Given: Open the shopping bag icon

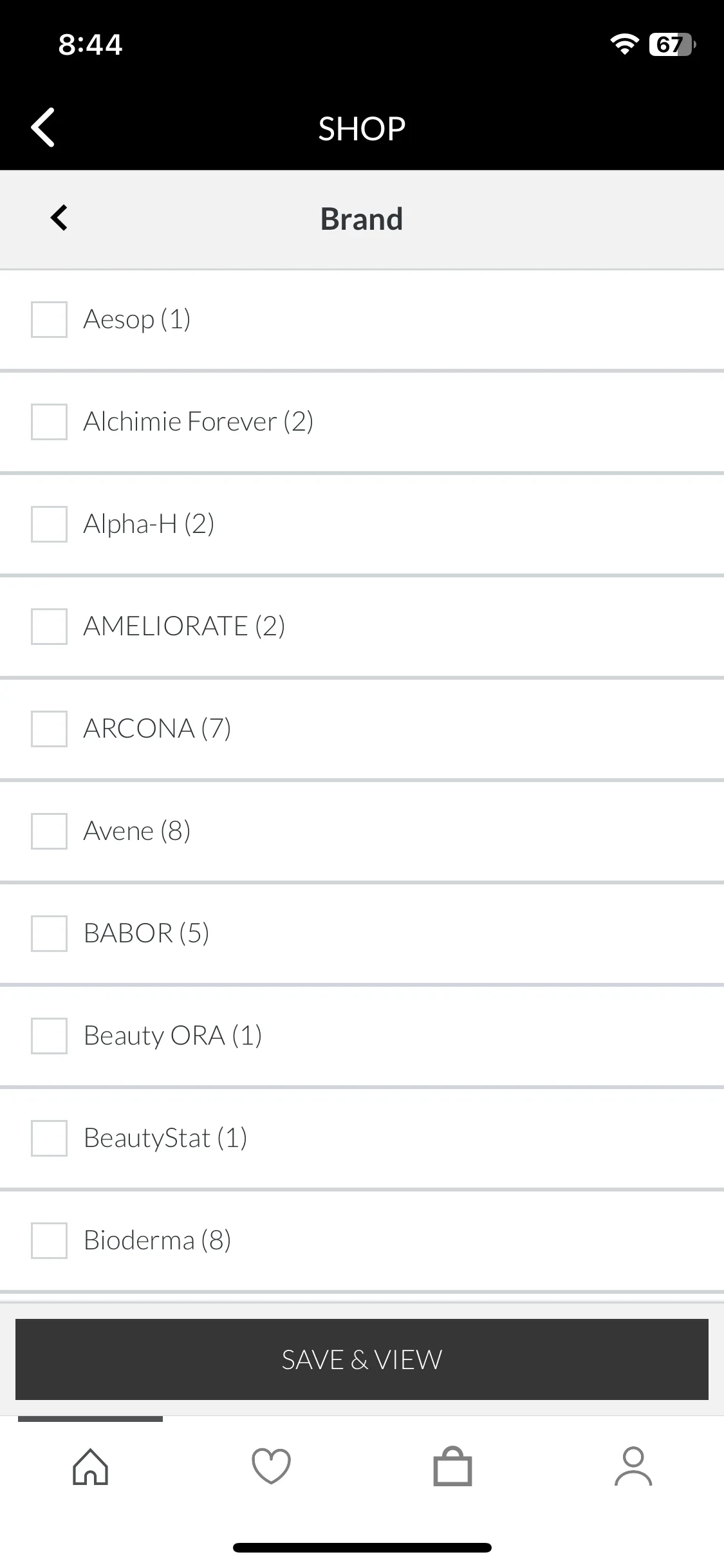Looking at the screenshot, I should (452, 1467).
